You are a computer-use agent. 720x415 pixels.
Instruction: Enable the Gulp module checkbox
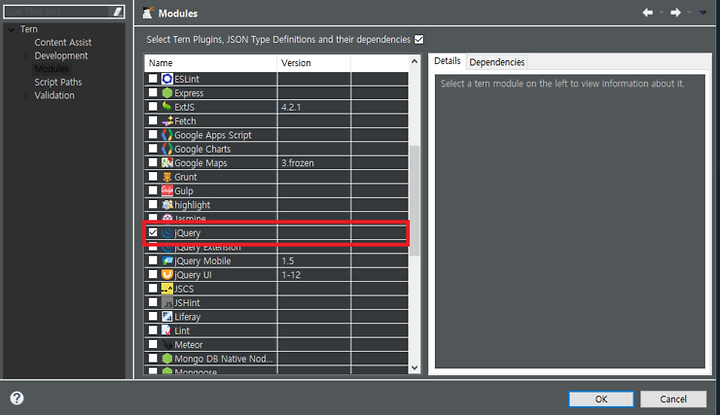153,190
